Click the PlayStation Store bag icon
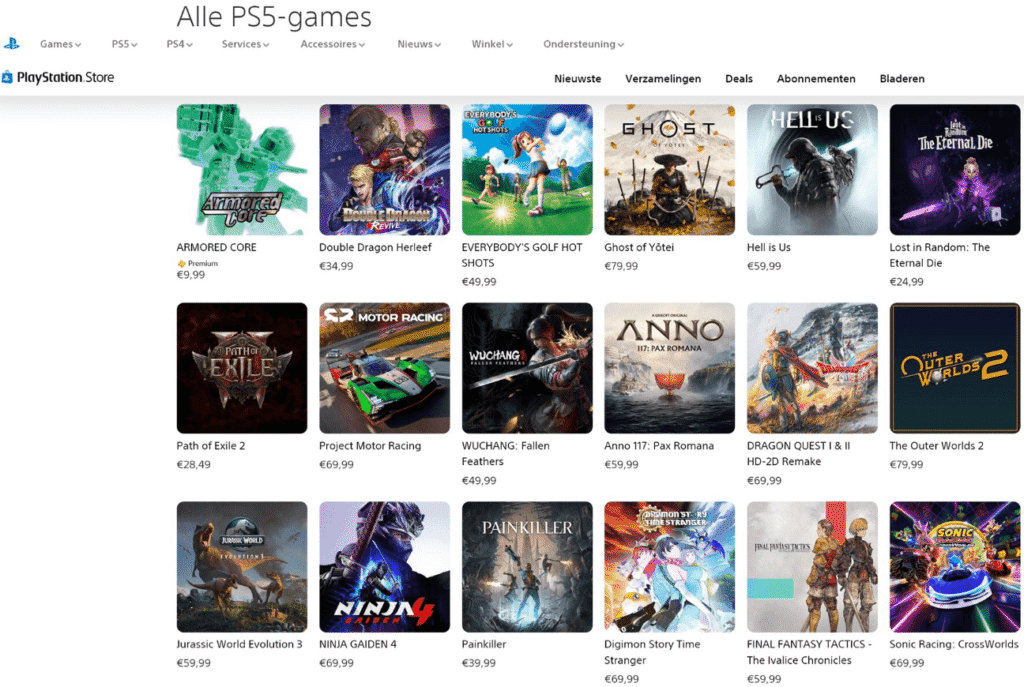Screen dimensions: 1024x687 pos(7,77)
